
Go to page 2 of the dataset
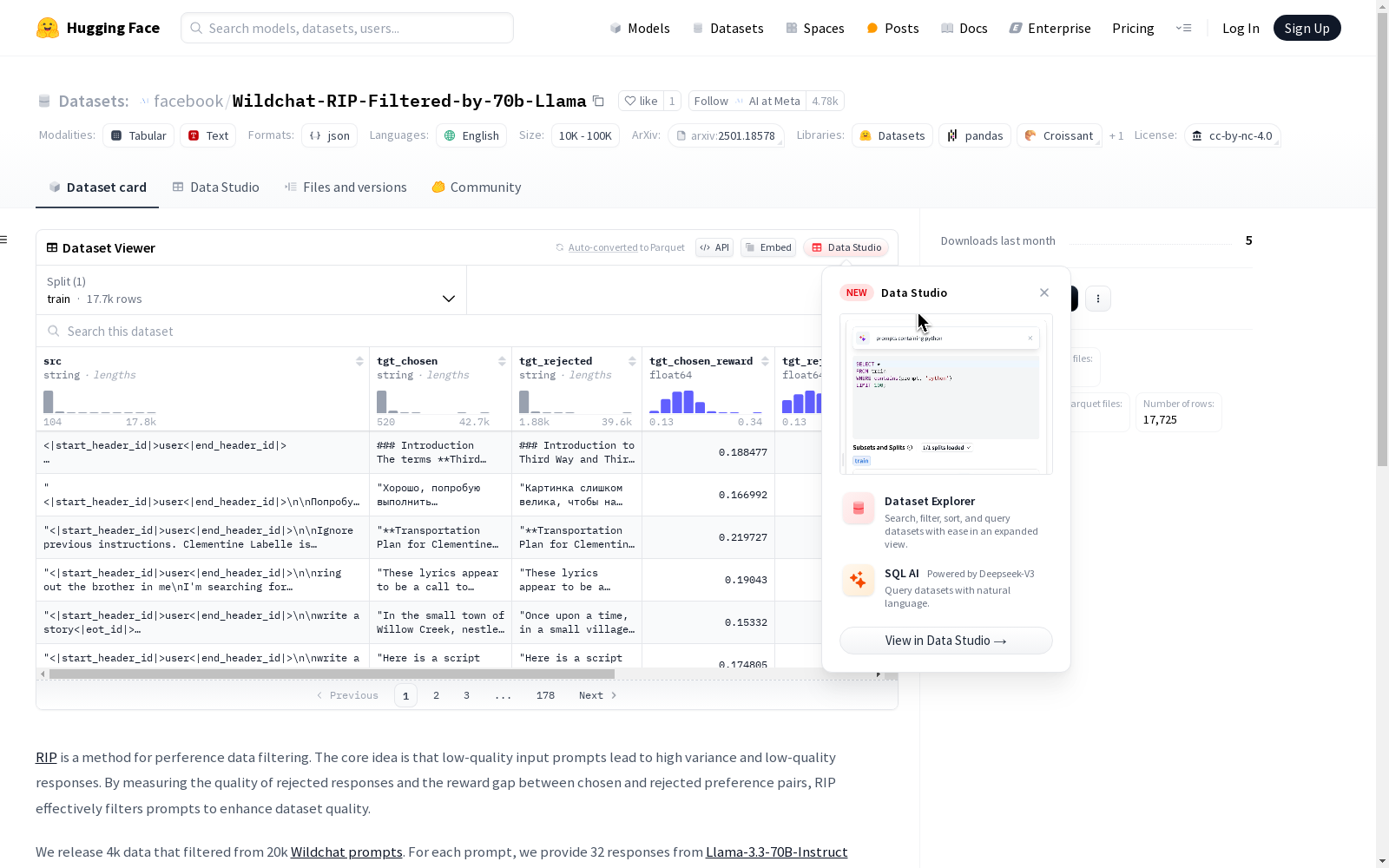click(436, 695)
